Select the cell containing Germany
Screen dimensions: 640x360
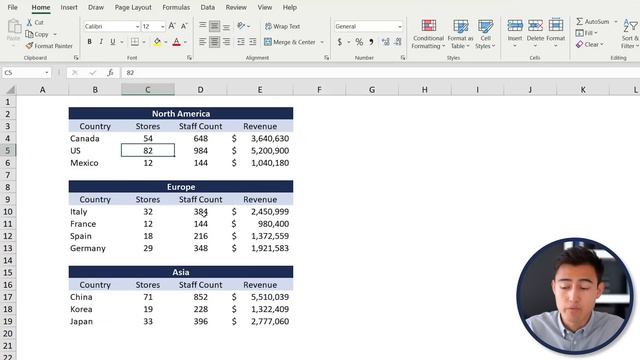[95, 248]
